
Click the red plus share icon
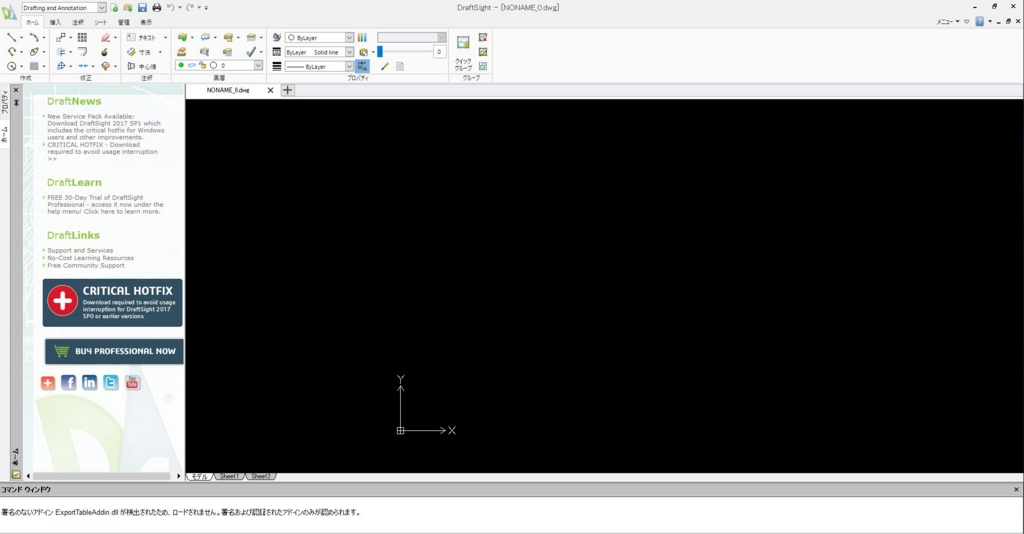tap(48, 383)
